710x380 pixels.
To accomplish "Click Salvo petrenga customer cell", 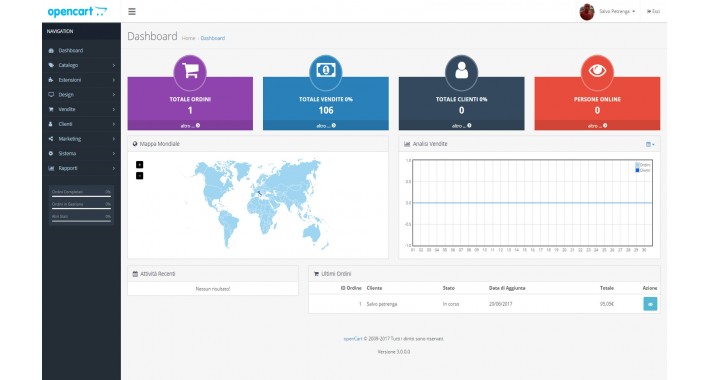I will click(x=382, y=304).
